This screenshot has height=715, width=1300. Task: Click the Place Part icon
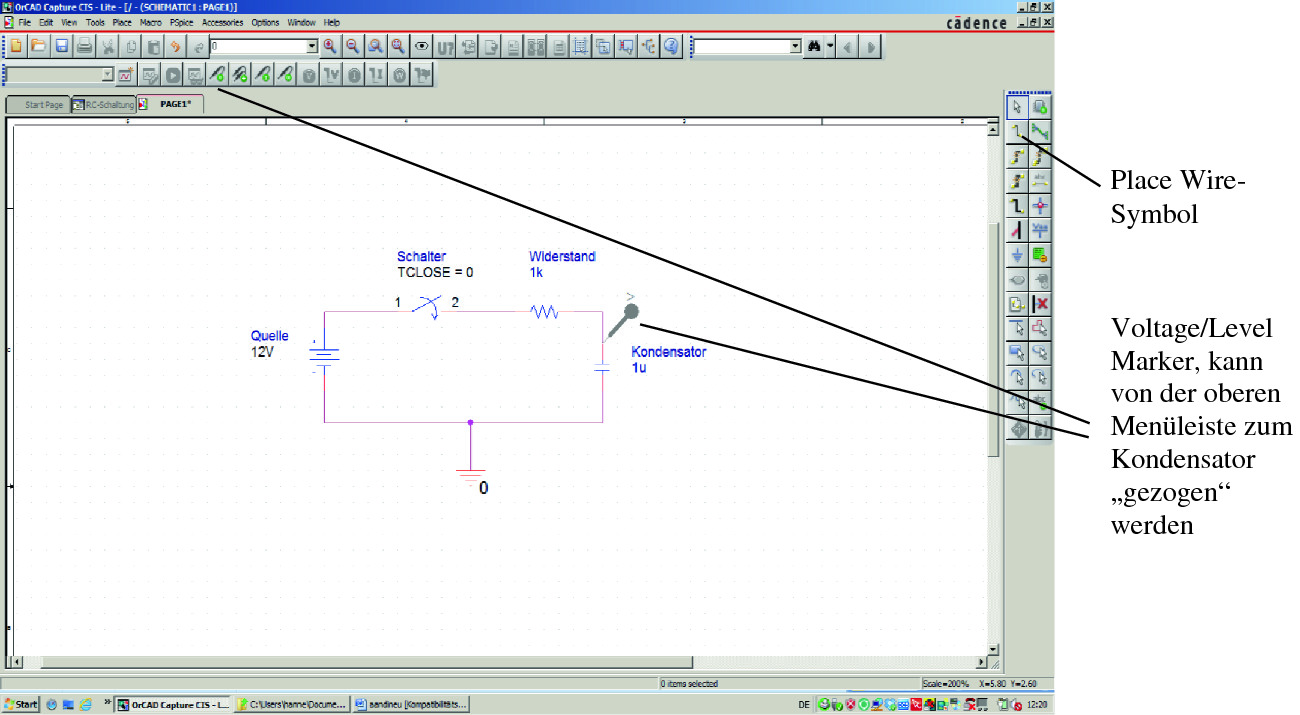coord(1040,107)
